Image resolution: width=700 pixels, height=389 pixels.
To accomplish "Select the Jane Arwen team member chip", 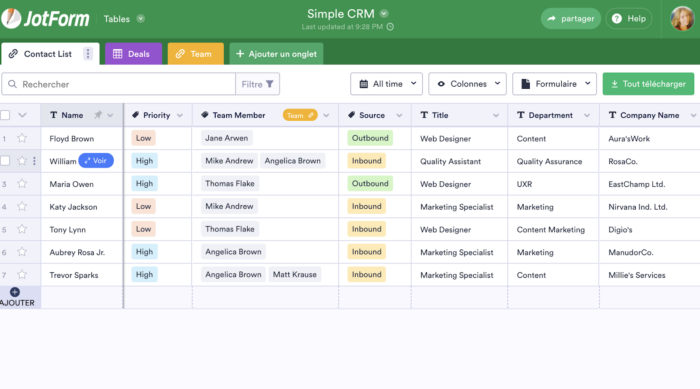I will (x=226, y=138).
